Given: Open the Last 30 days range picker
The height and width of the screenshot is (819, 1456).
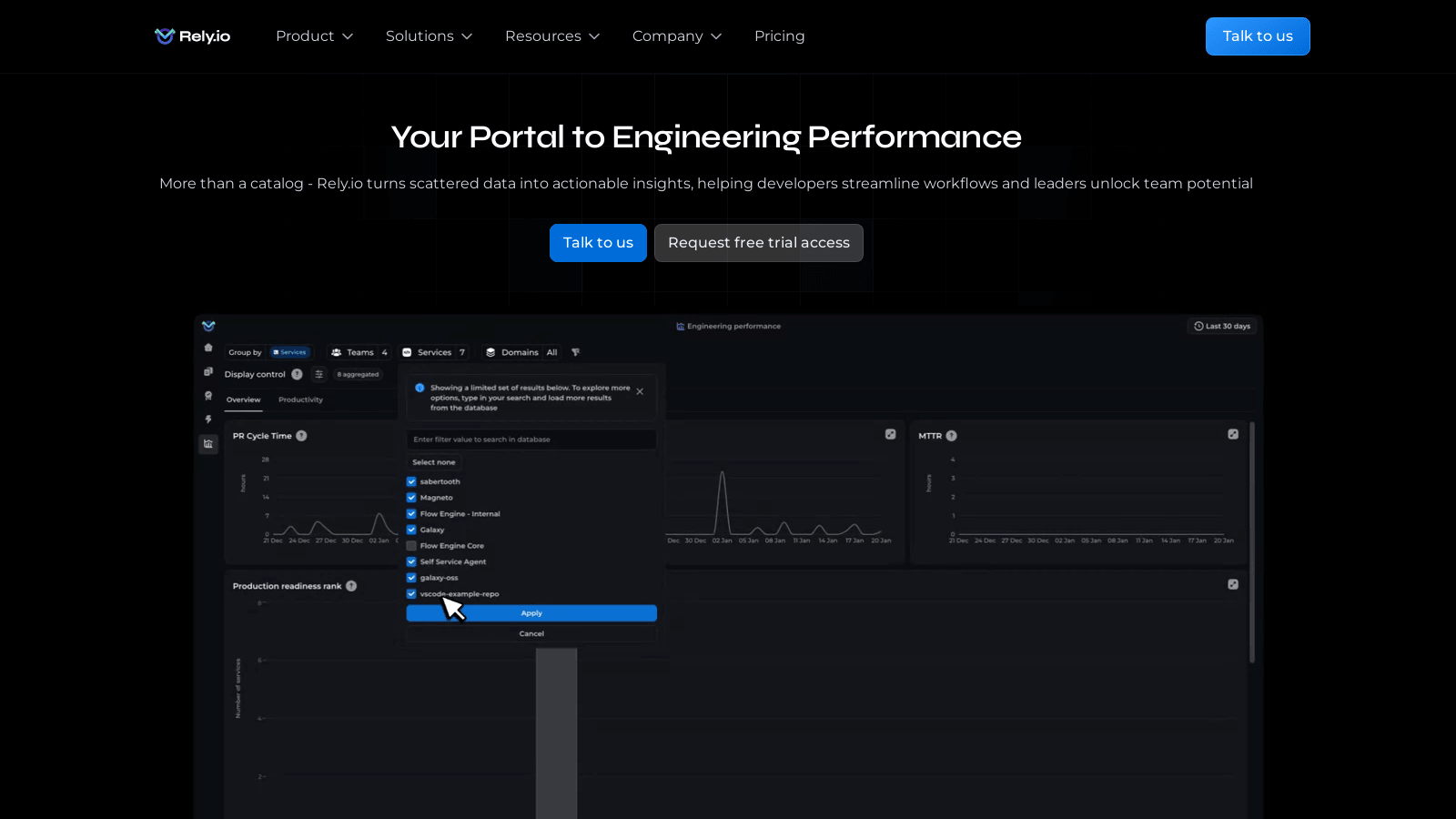Looking at the screenshot, I should click(x=1222, y=326).
